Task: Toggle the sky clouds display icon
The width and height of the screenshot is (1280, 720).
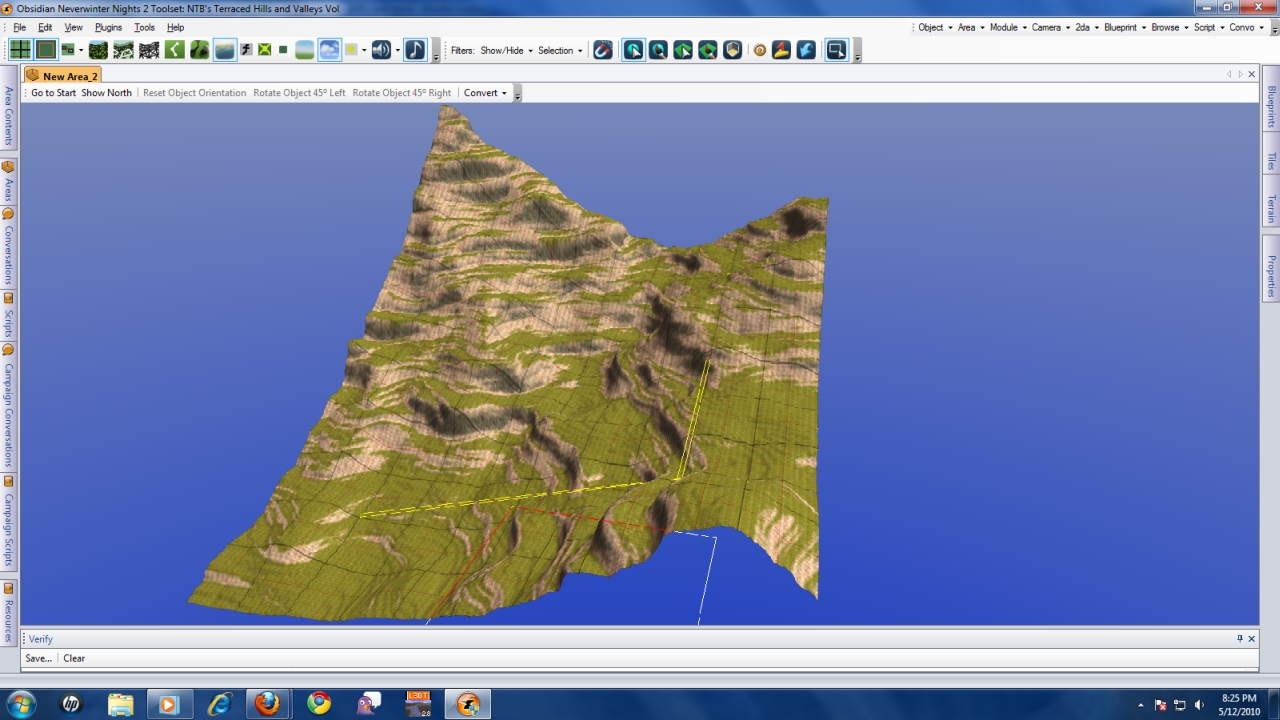Action: pyautogui.click(x=329, y=50)
